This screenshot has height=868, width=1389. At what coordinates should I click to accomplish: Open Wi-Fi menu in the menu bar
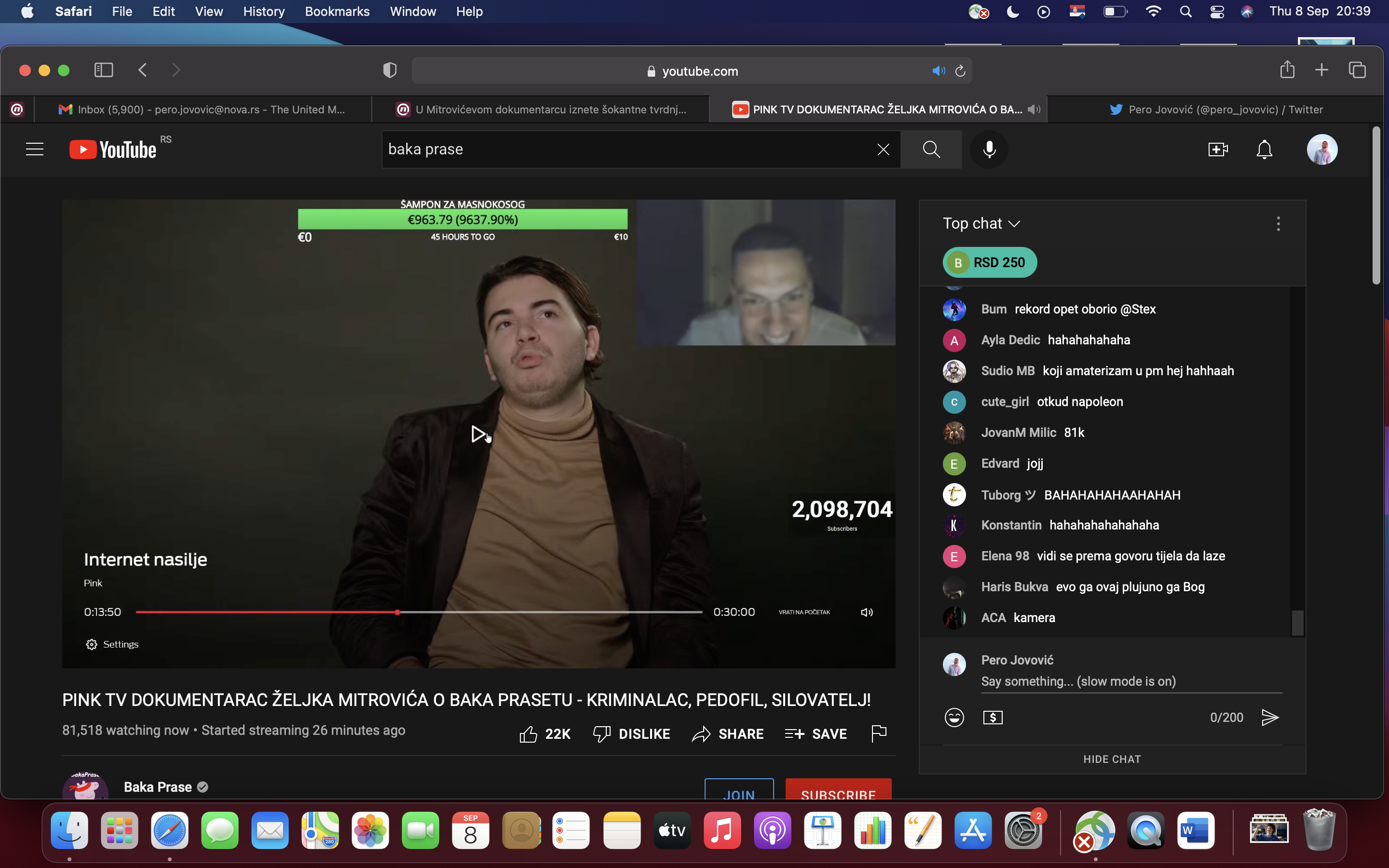coord(1153,12)
